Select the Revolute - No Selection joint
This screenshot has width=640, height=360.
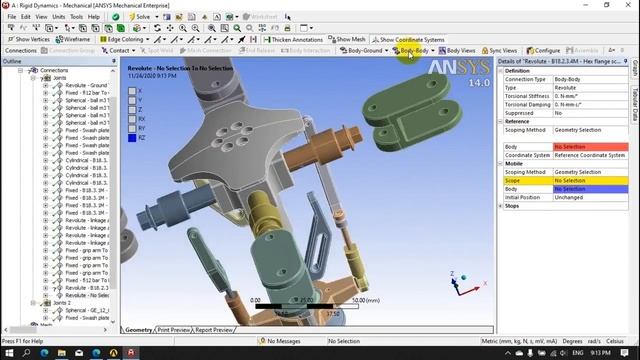[x=87, y=295]
